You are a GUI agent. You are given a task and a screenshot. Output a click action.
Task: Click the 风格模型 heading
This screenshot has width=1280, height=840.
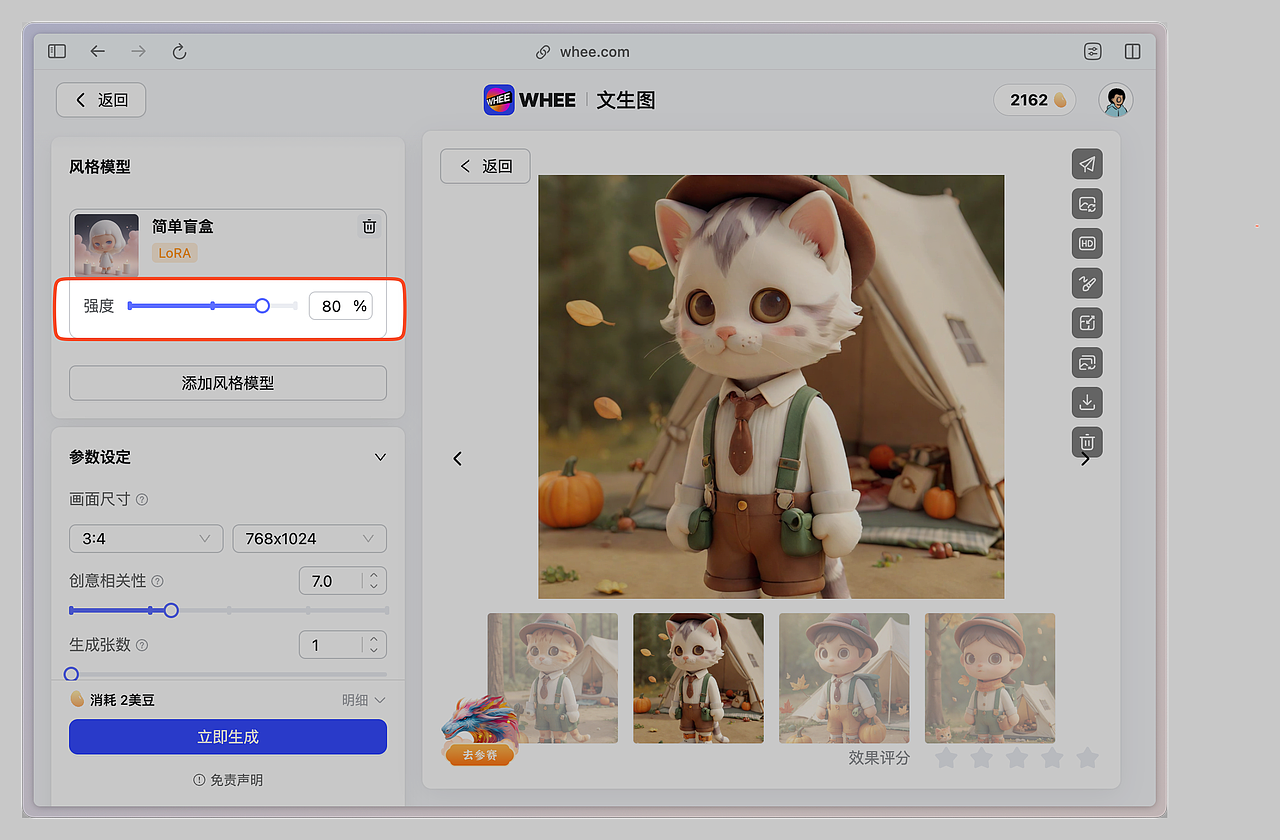(x=100, y=167)
